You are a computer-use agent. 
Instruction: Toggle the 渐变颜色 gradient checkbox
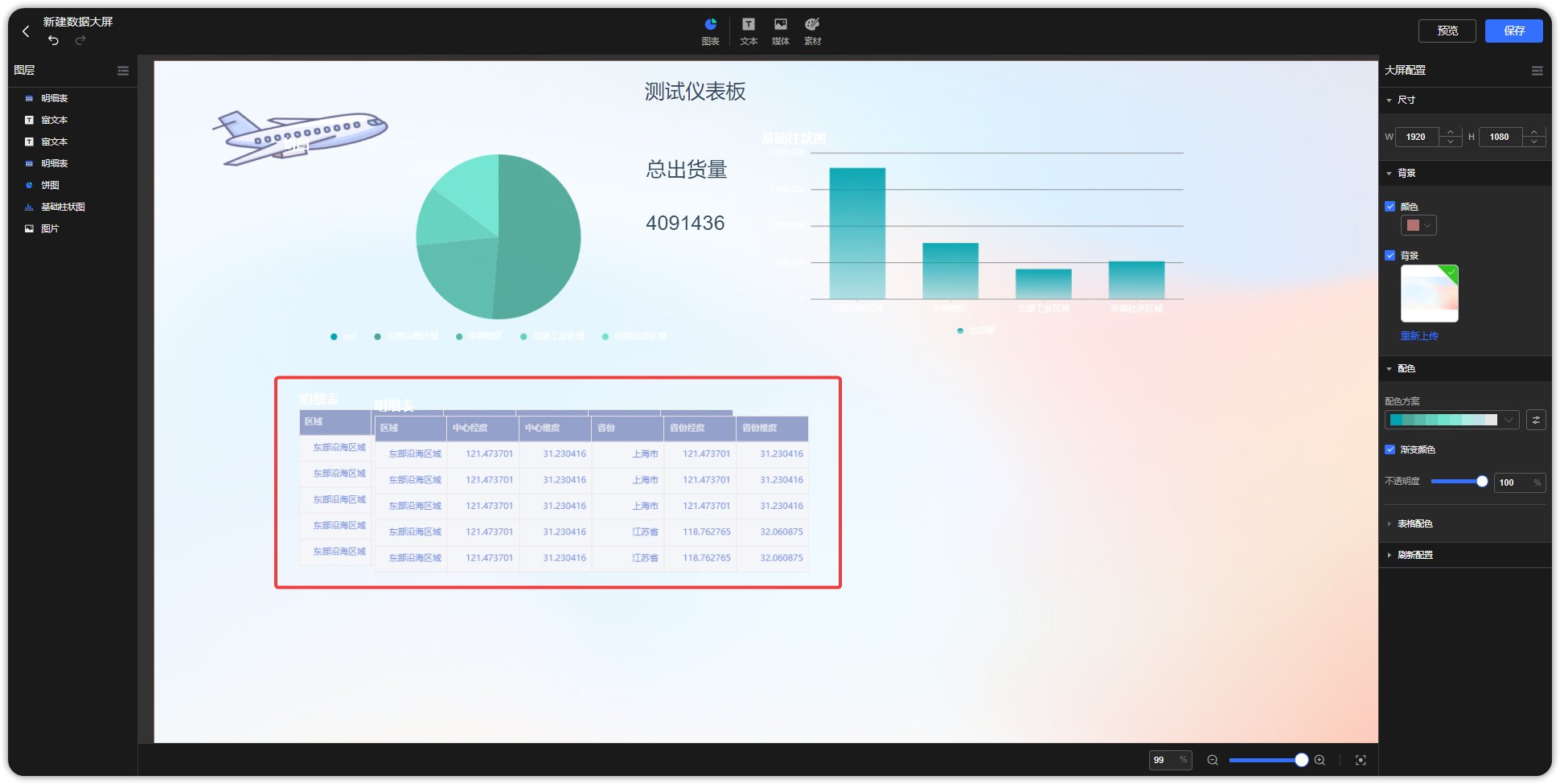[x=1390, y=449]
